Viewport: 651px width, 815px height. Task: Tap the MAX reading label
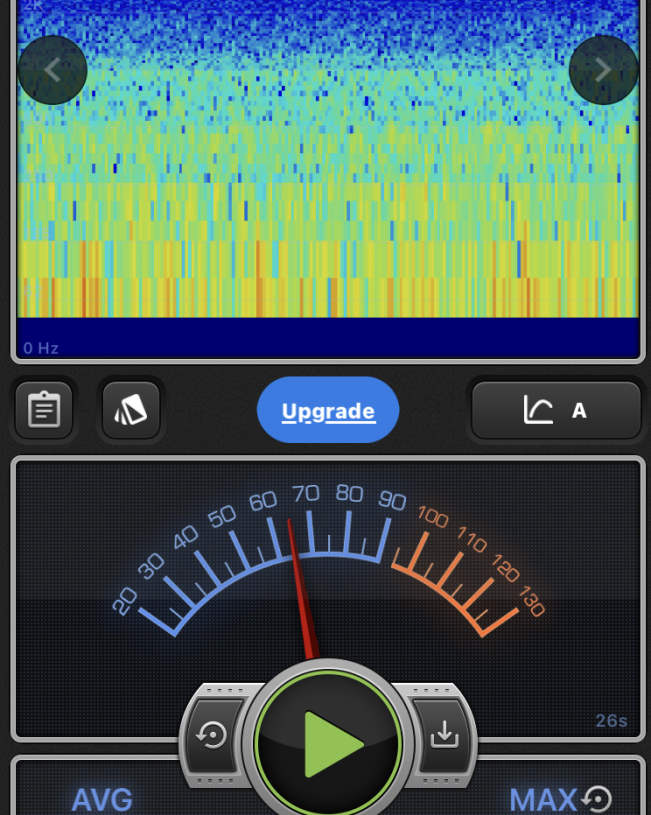(543, 799)
